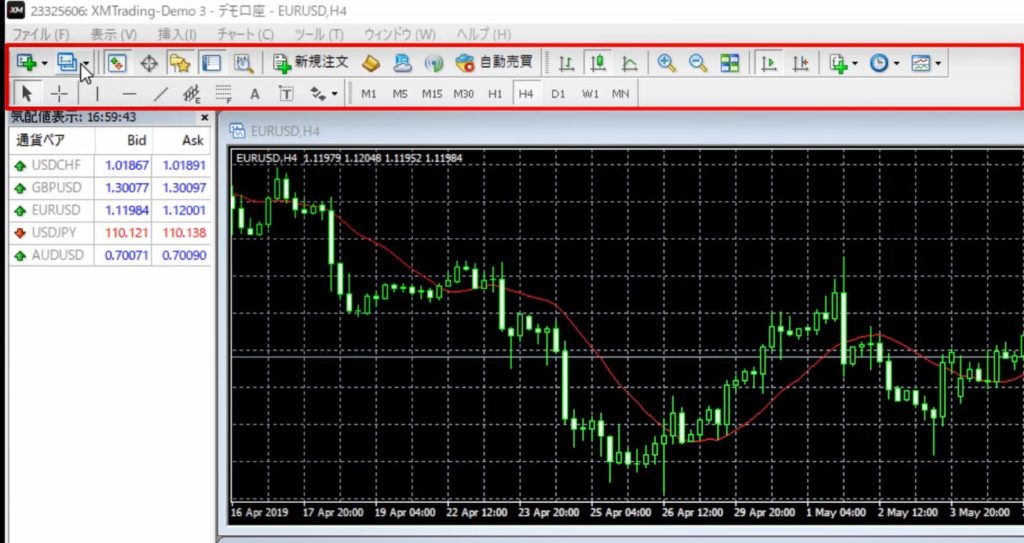Open the periodicity clock icon
Screen dimensions: 1024x543
[879, 63]
